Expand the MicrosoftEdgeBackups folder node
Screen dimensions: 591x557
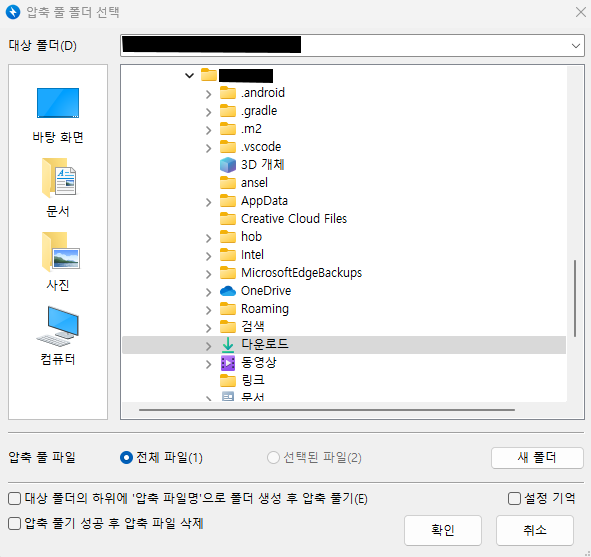(208, 274)
